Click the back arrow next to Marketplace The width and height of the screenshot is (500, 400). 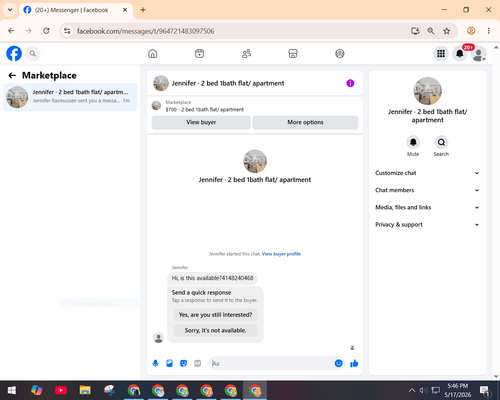(x=12, y=75)
